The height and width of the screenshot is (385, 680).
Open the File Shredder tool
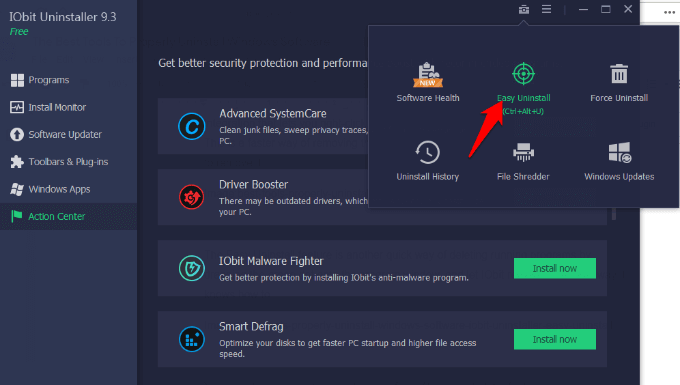[x=523, y=160]
